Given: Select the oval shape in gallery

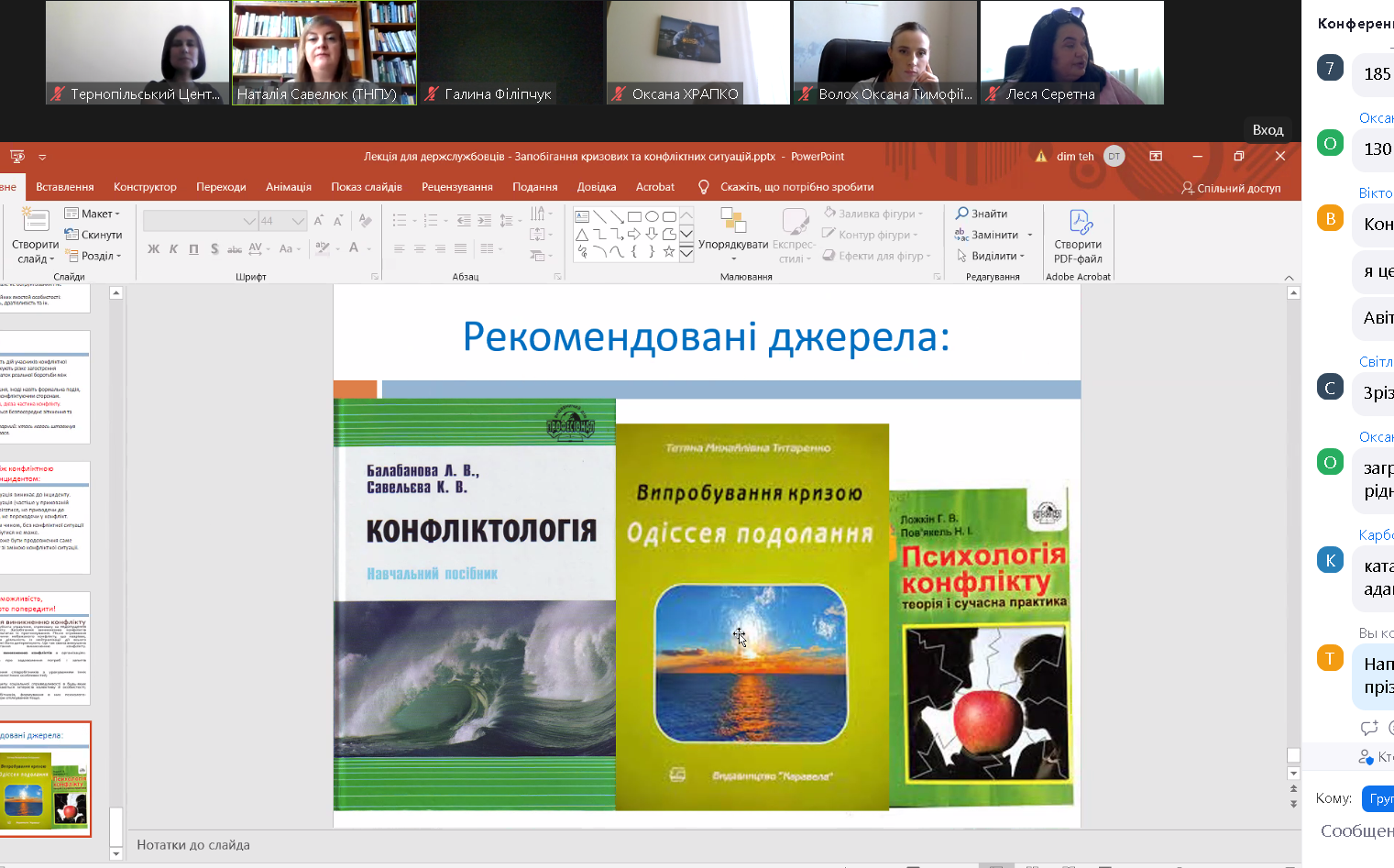Looking at the screenshot, I should (x=652, y=216).
